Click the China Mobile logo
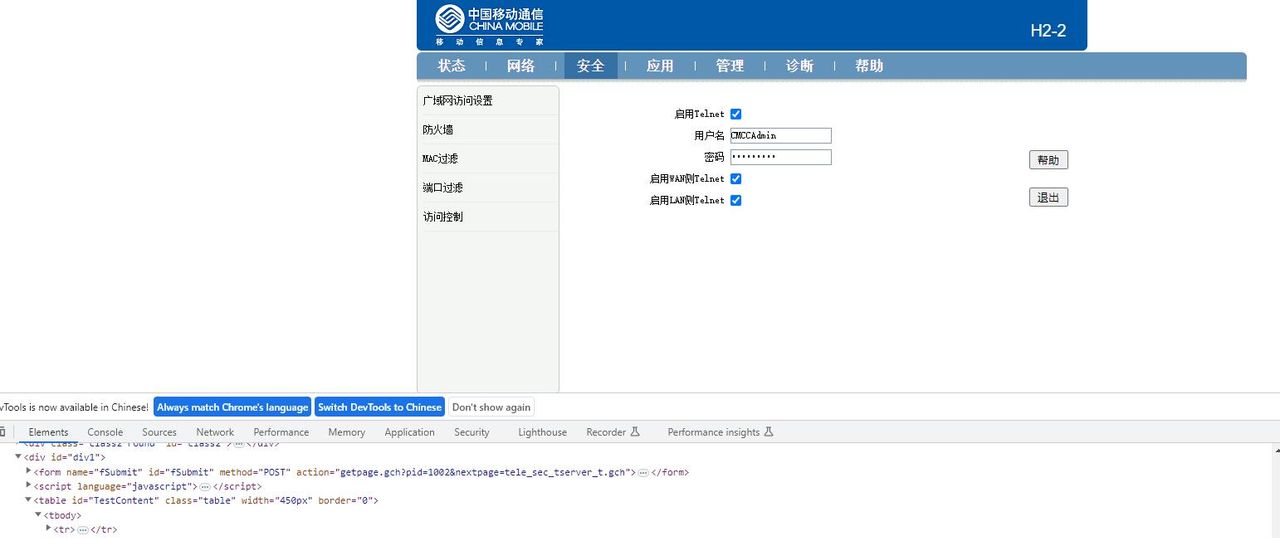The image size is (1280, 538). click(489, 25)
